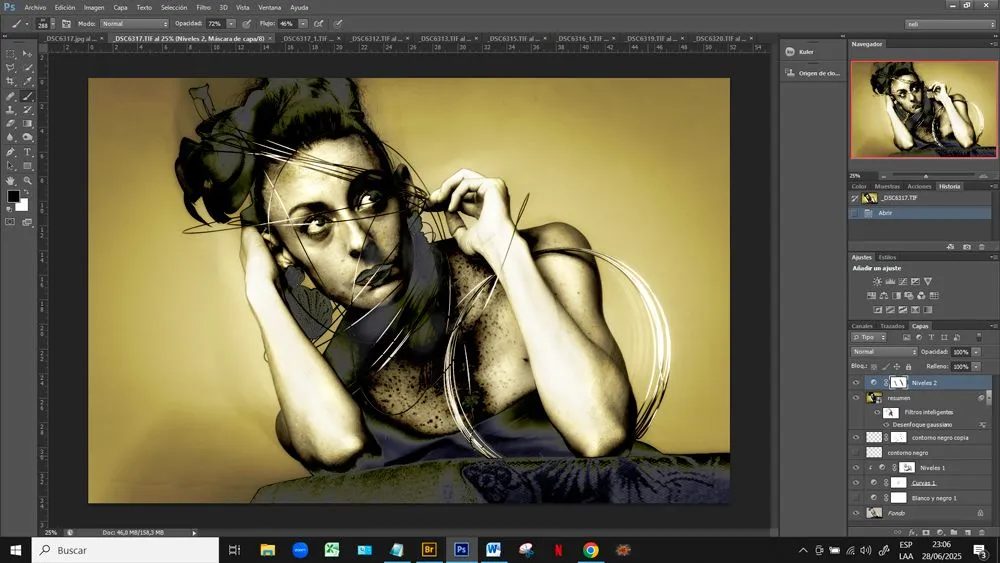The height and width of the screenshot is (563, 1000).
Task: Add a Brightness/Contrast adjustment icon
Action: click(x=878, y=281)
